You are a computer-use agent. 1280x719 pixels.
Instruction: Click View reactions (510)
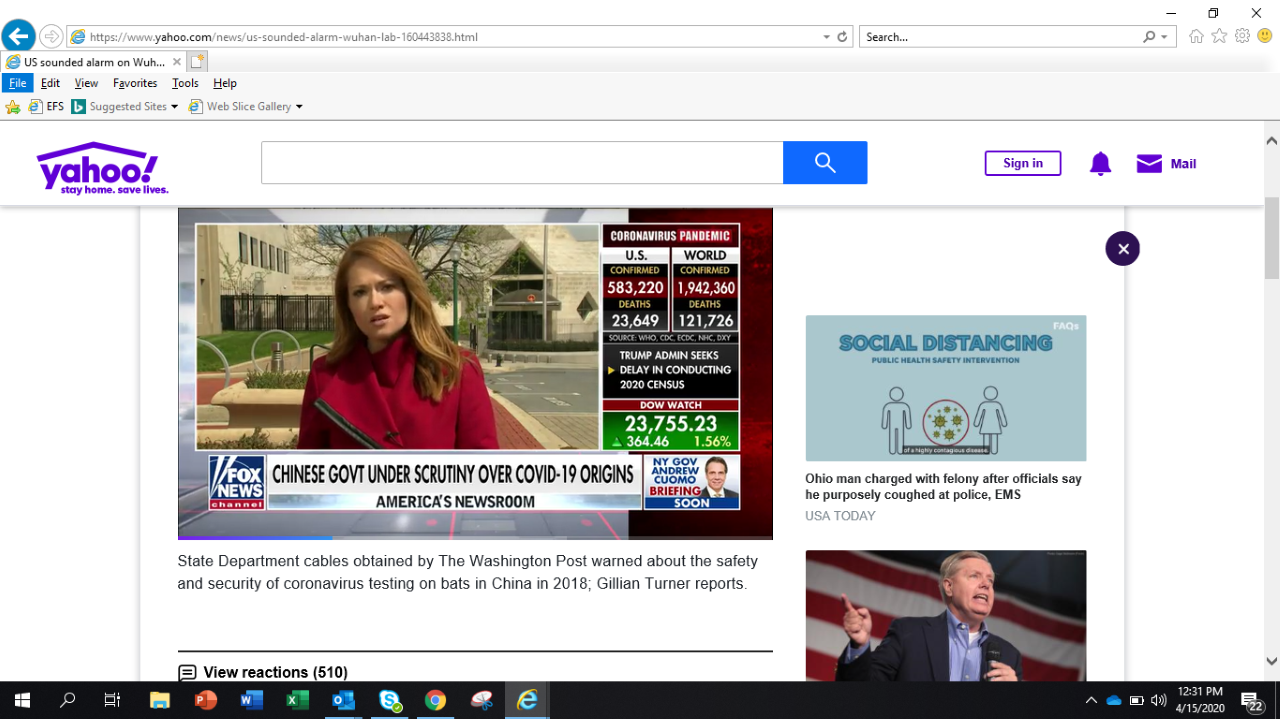pos(274,672)
